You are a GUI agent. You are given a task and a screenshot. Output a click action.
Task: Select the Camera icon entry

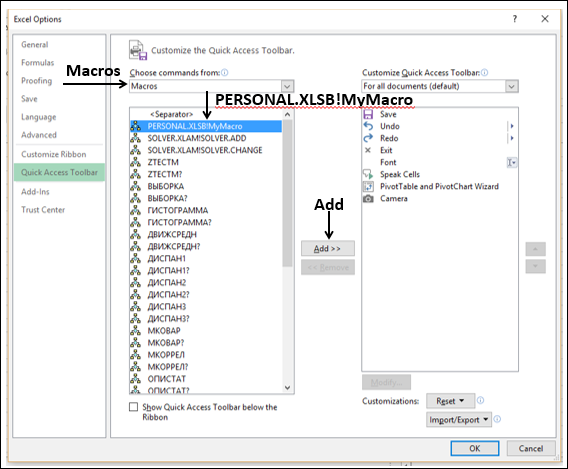[368, 199]
